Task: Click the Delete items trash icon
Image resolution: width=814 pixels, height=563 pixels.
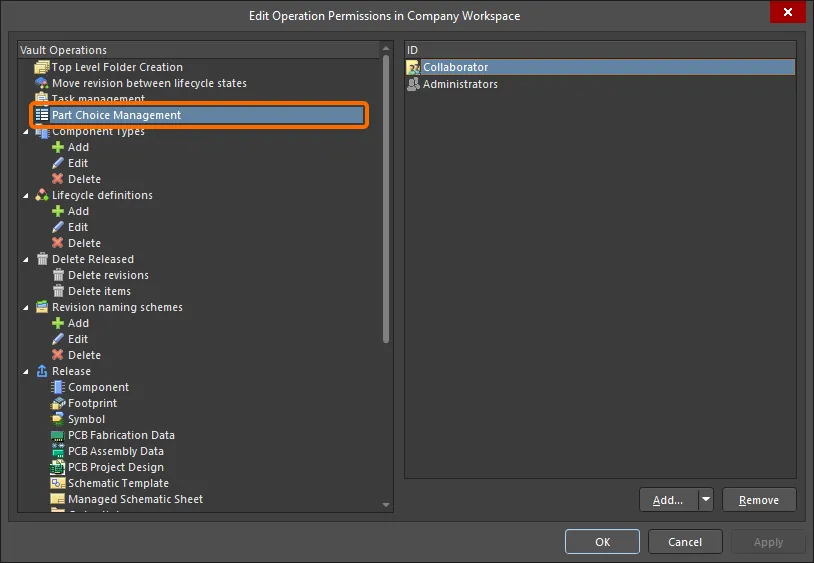Action: click(x=58, y=291)
